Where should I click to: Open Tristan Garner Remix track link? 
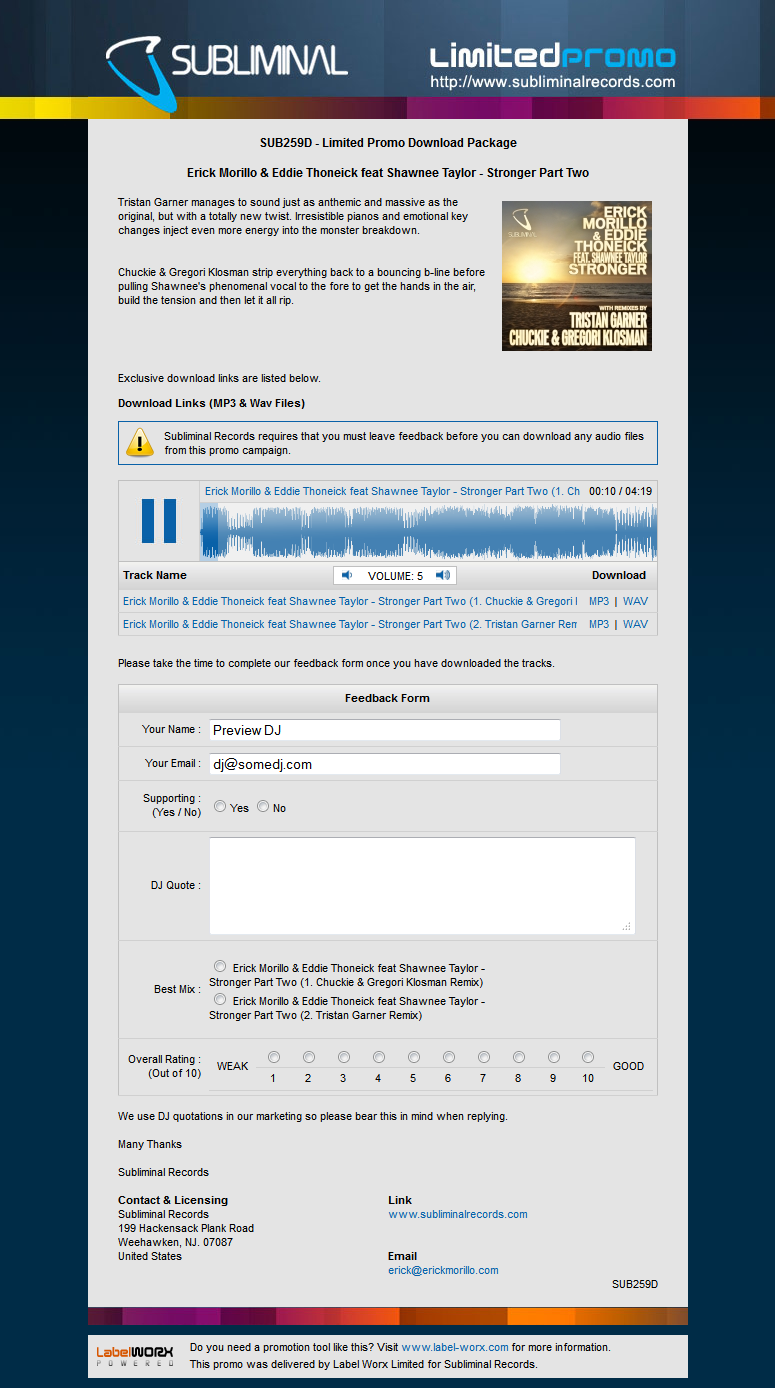[x=350, y=624]
